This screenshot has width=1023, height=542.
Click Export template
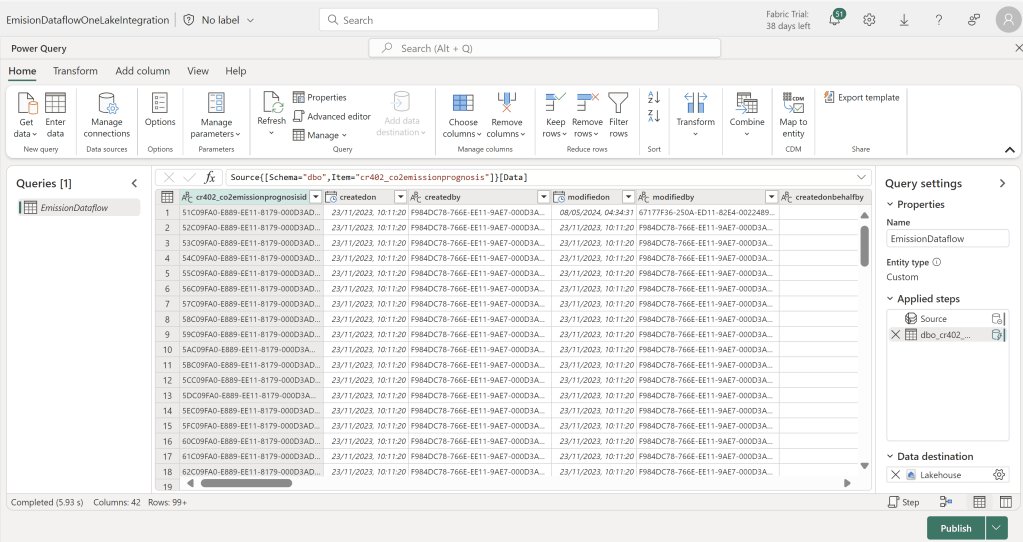coord(861,97)
